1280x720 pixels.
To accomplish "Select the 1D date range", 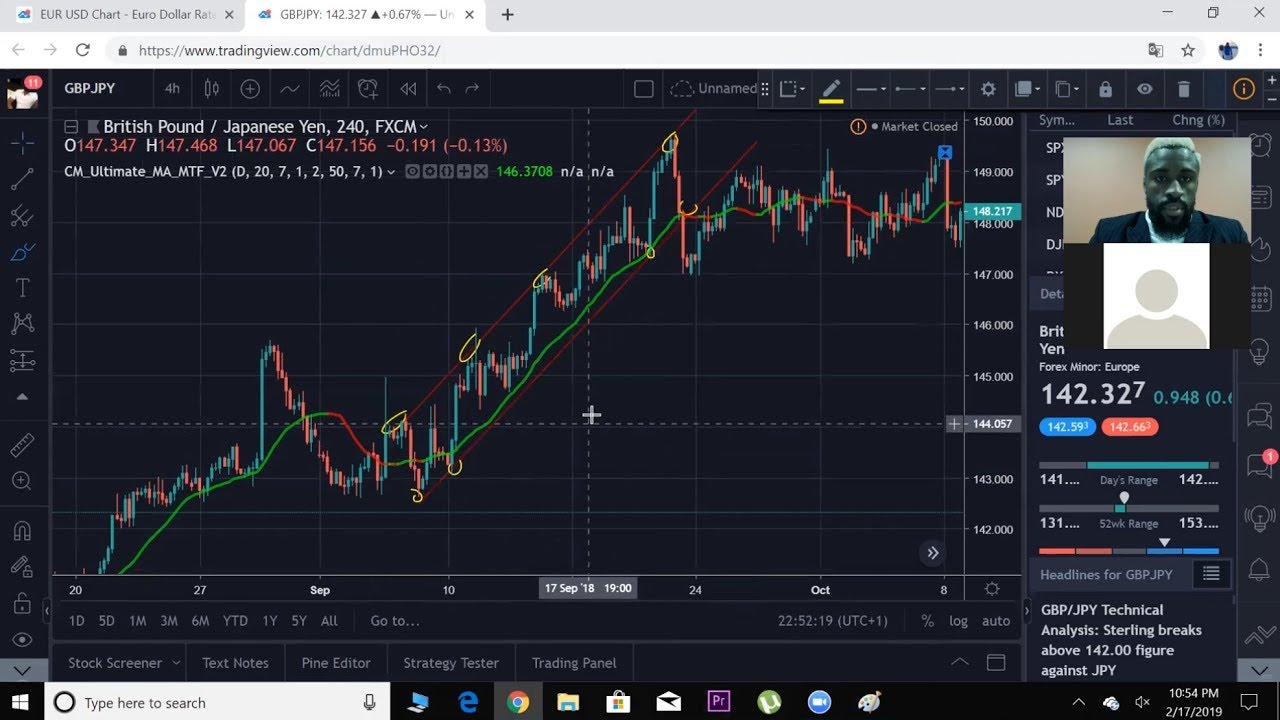I will pos(76,621).
